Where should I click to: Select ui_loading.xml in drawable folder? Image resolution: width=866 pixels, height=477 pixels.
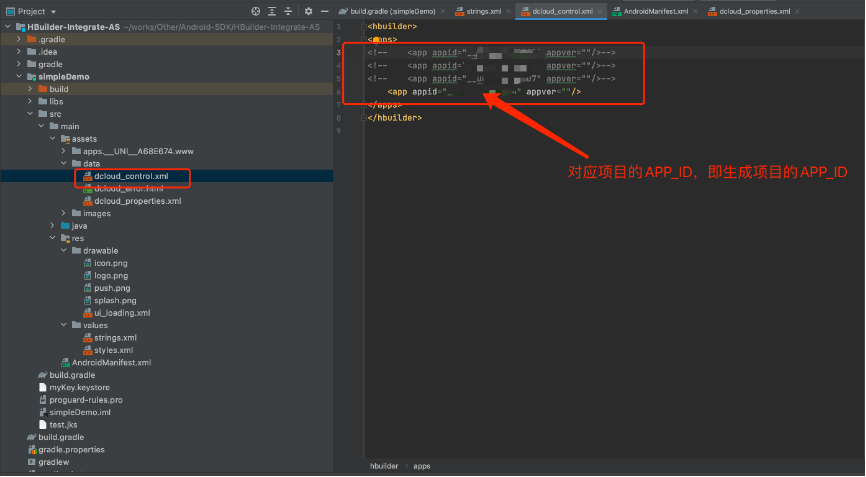click(x=122, y=312)
